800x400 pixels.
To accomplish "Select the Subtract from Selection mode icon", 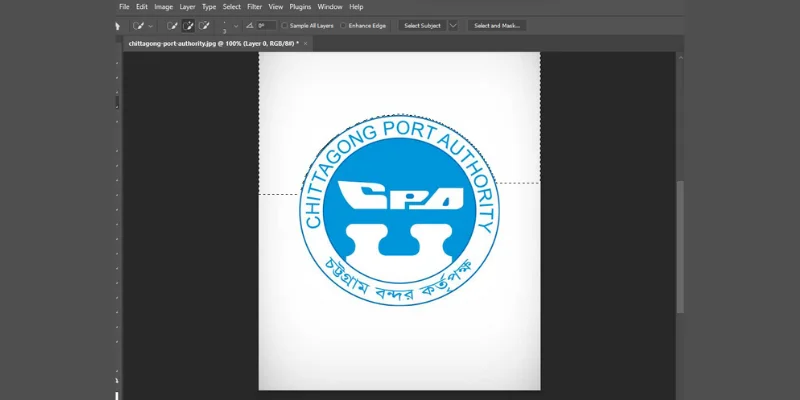I will pos(204,26).
